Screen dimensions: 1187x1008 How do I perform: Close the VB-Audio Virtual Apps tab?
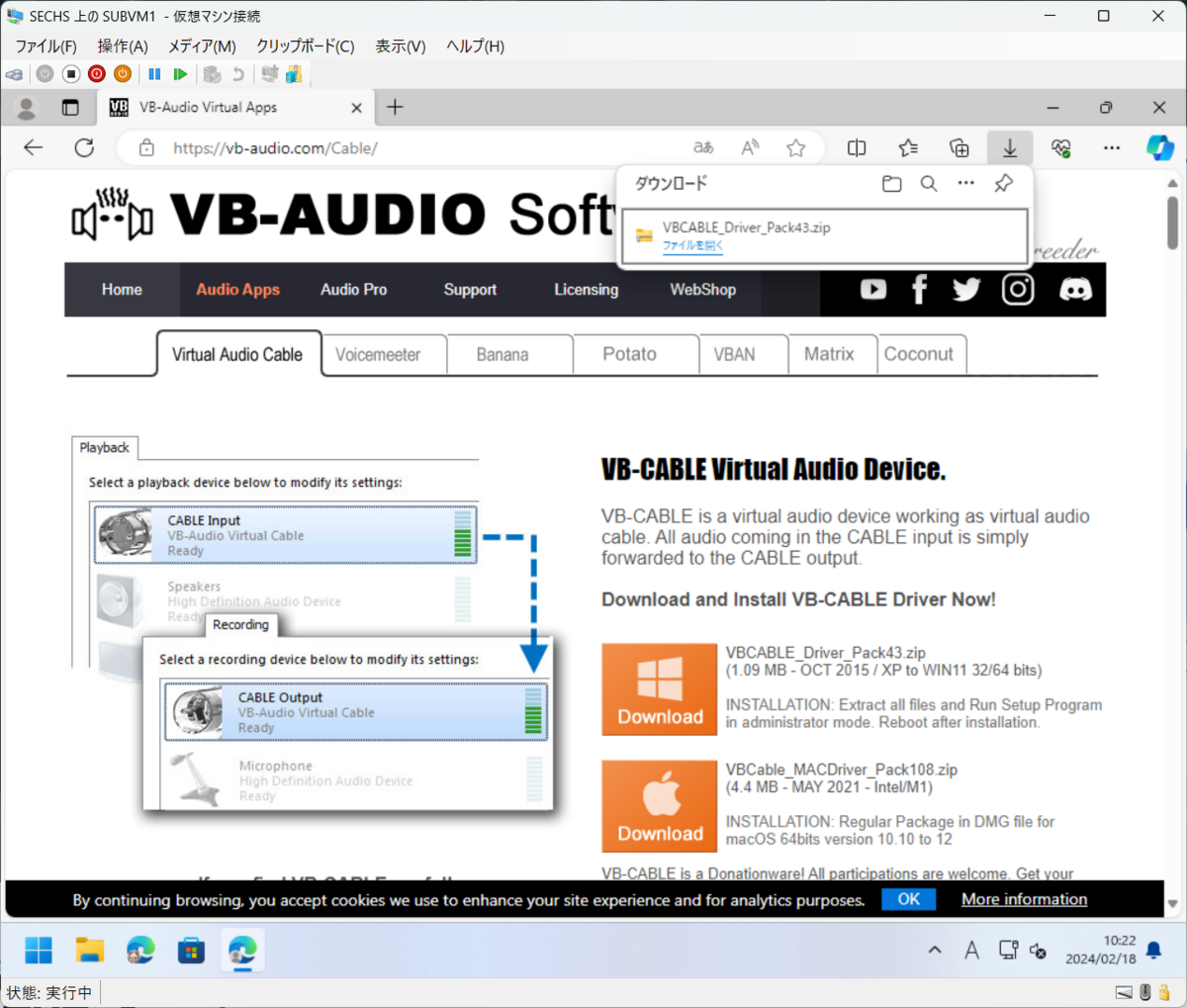(x=357, y=108)
